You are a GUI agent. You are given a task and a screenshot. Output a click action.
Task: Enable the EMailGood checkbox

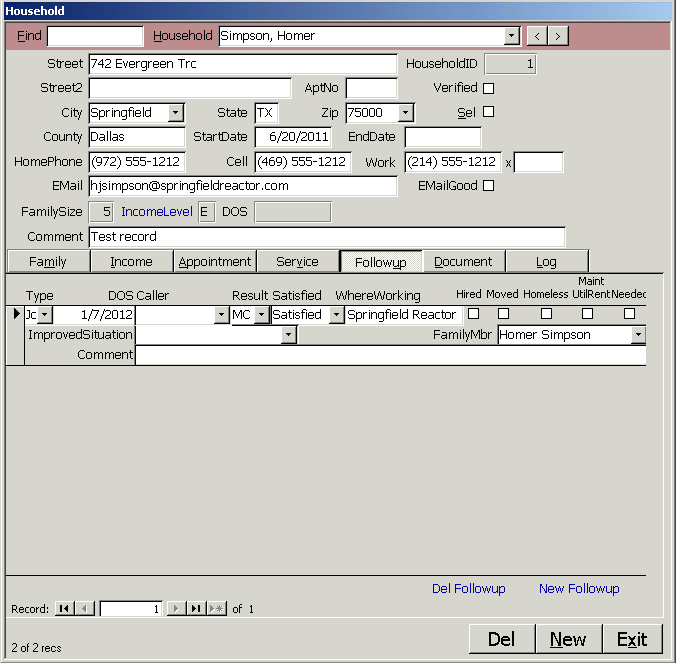coord(489,185)
